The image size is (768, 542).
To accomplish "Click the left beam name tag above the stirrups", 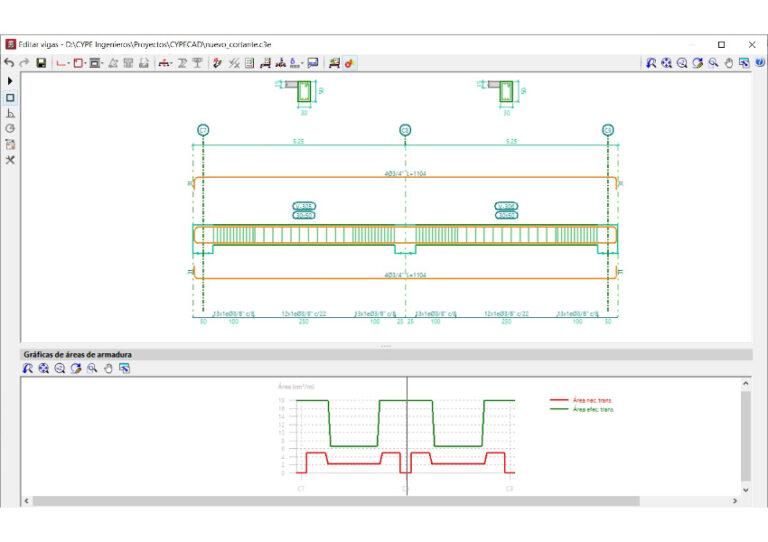I will coord(304,206).
